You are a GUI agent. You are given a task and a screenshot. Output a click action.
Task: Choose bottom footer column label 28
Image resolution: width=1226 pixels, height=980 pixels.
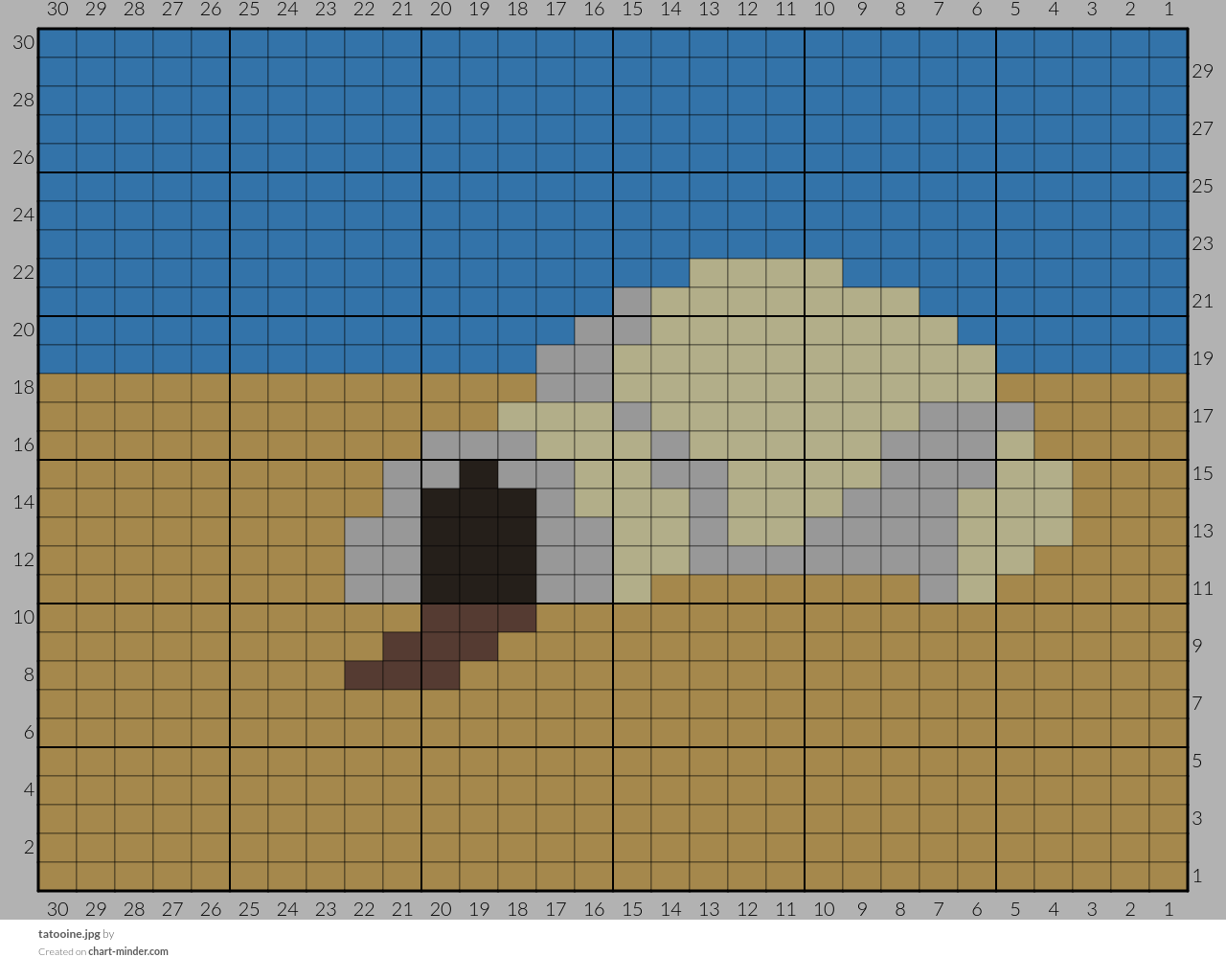(x=134, y=909)
